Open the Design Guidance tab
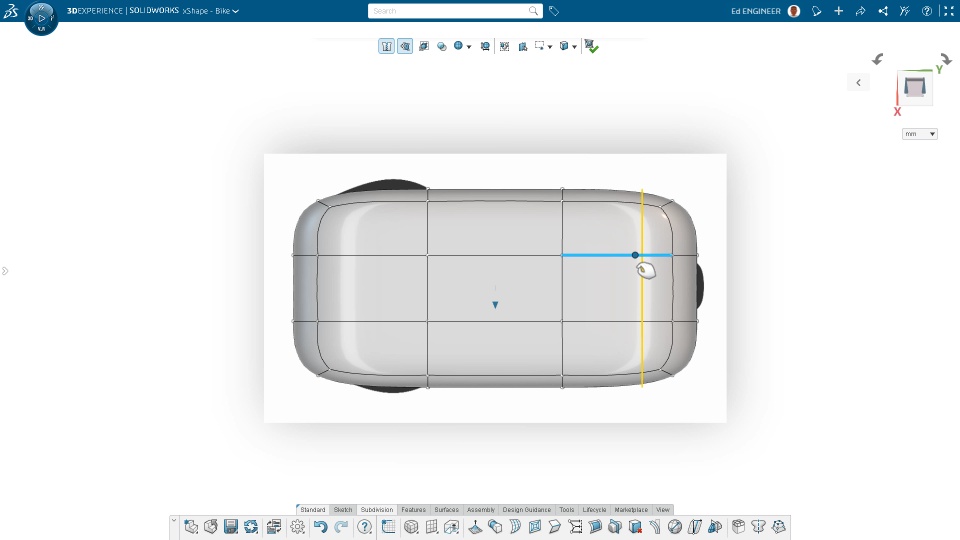The width and height of the screenshot is (960, 540). click(527, 509)
